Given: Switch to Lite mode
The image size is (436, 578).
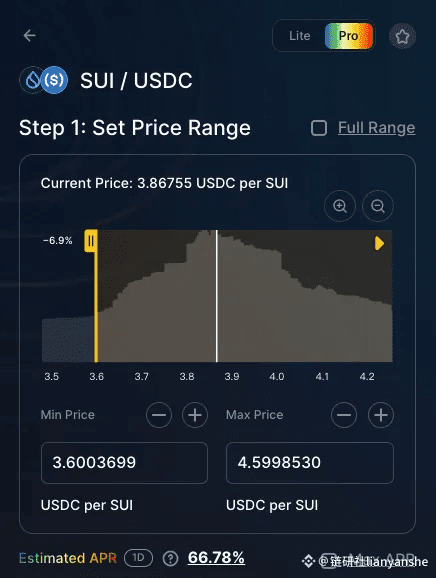Looking at the screenshot, I should pyautogui.click(x=300, y=36).
